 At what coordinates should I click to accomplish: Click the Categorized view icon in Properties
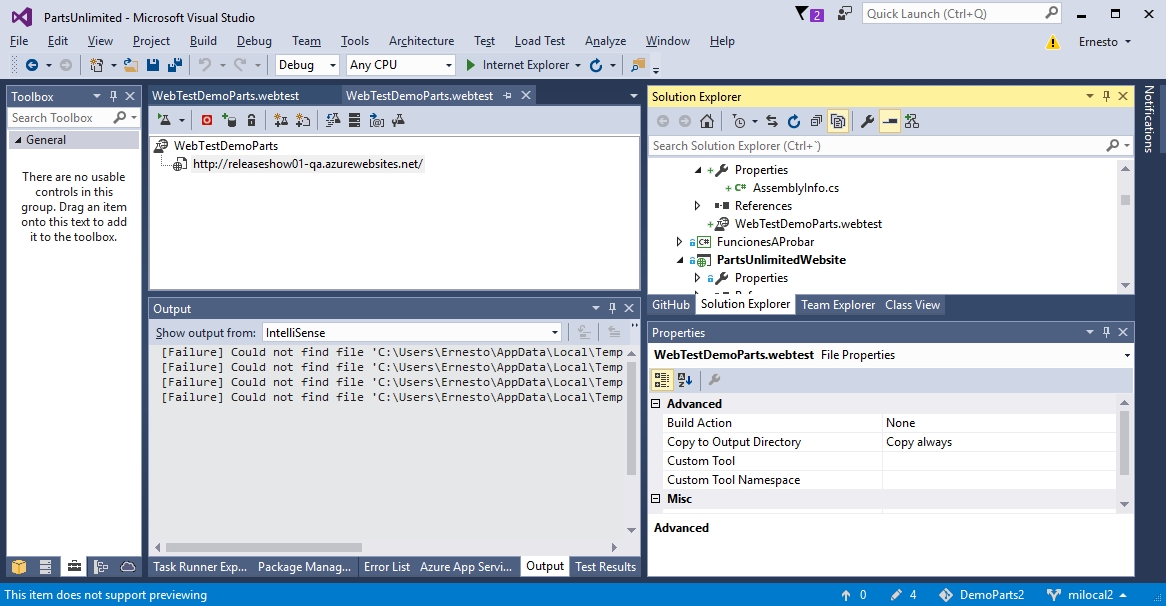[x=661, y=380]
